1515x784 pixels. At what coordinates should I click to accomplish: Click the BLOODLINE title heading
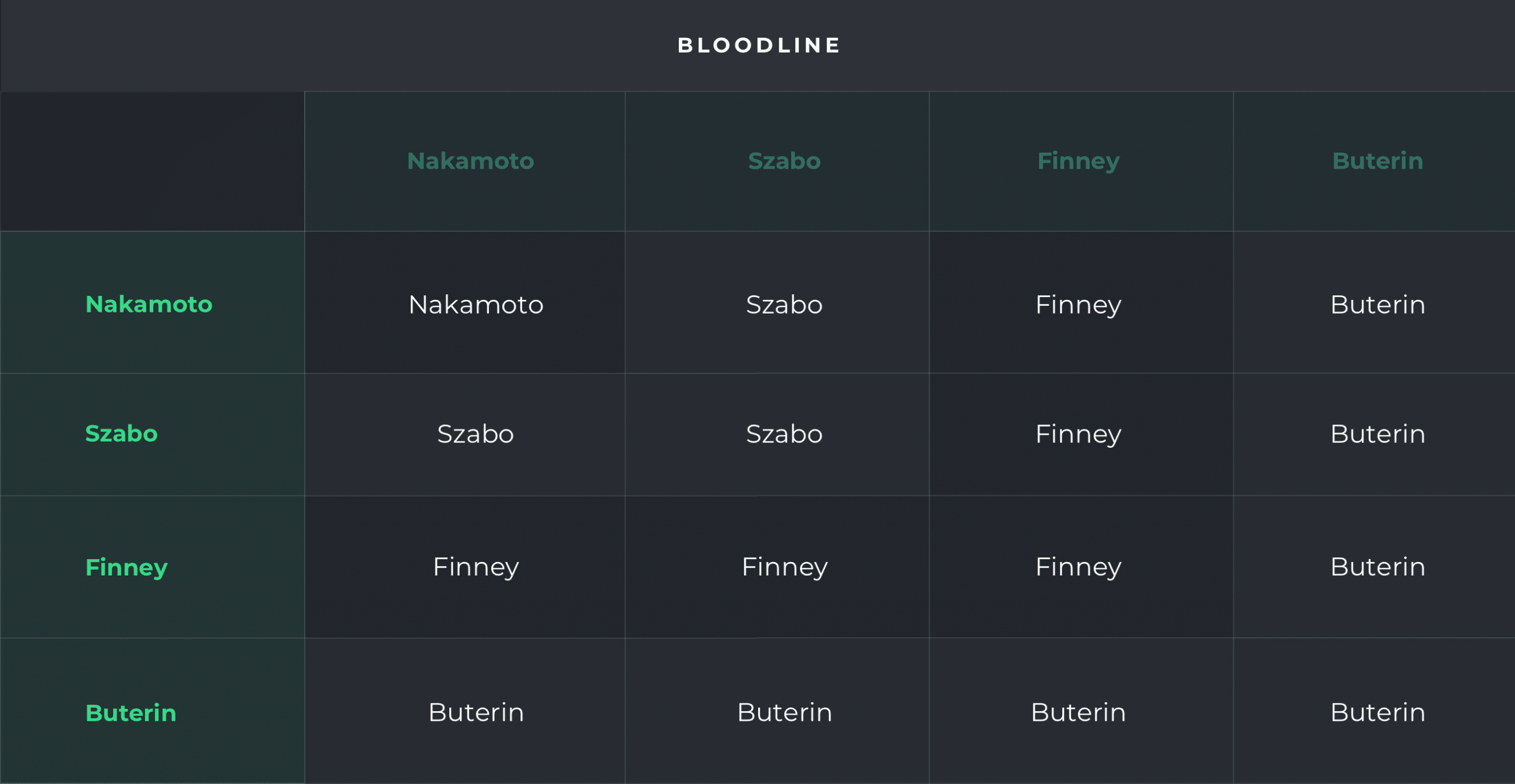tap(759, 46)
